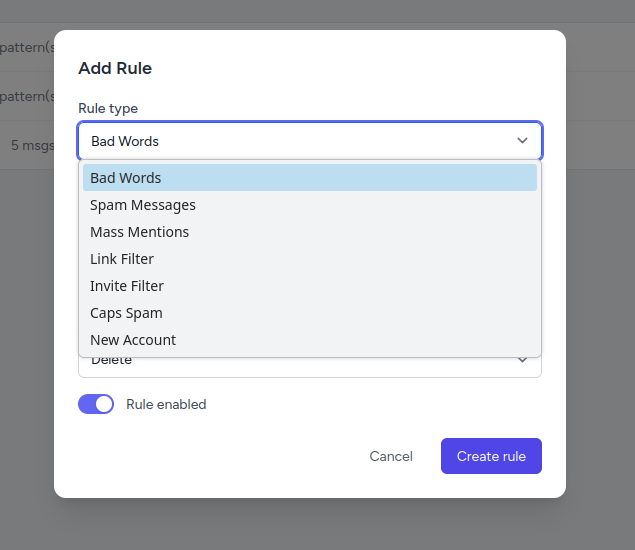
Task: Click the Add Rule dialog heading
Action: [x=115, y=68]
